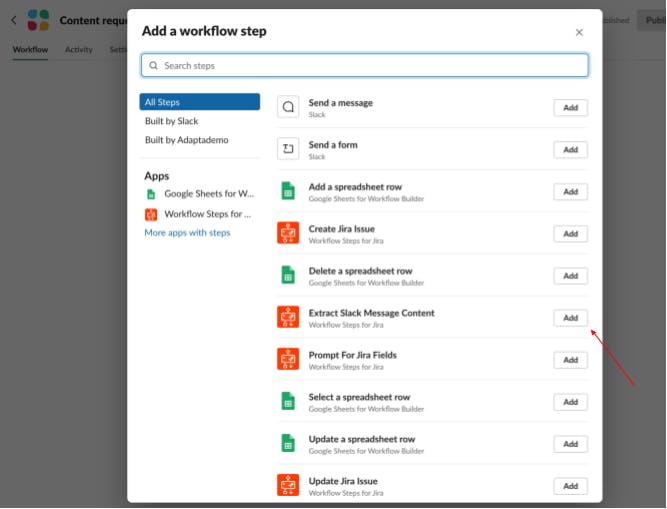Click the Update a spreadsheet row title

click(362, 439)
